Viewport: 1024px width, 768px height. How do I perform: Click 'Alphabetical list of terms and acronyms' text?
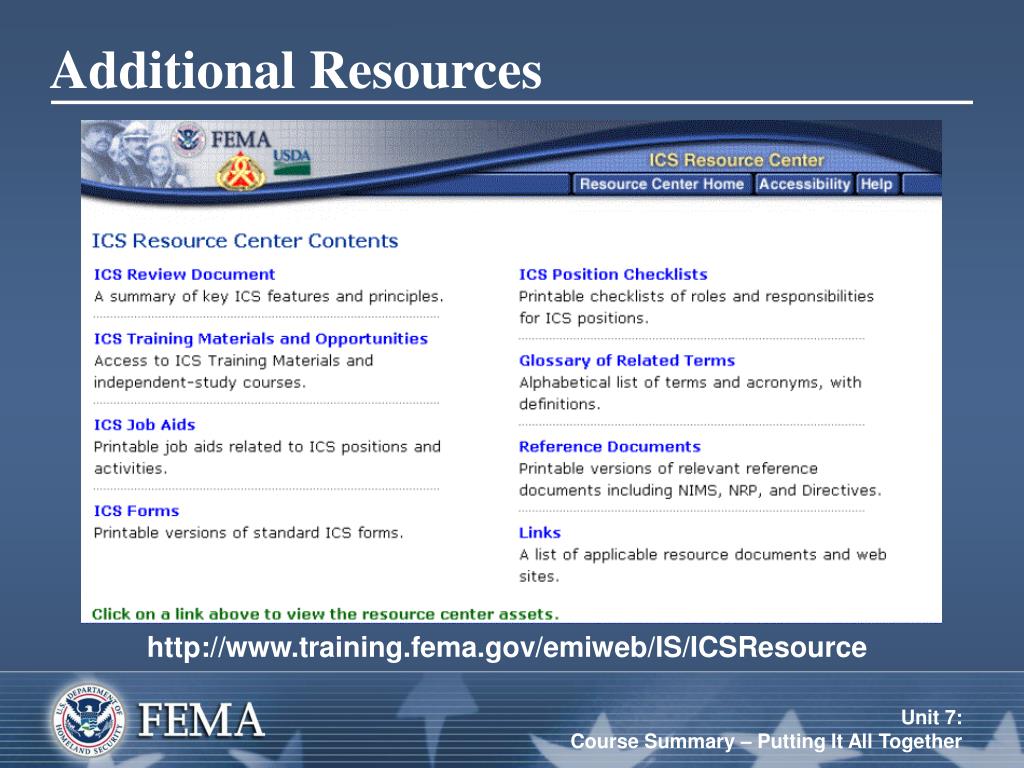click(x=690, y=393)
